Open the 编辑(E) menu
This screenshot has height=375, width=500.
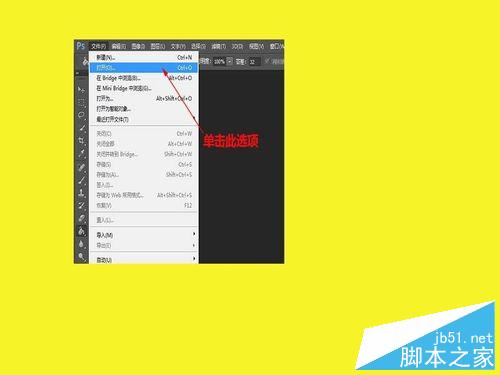click(x=119, y=46)
